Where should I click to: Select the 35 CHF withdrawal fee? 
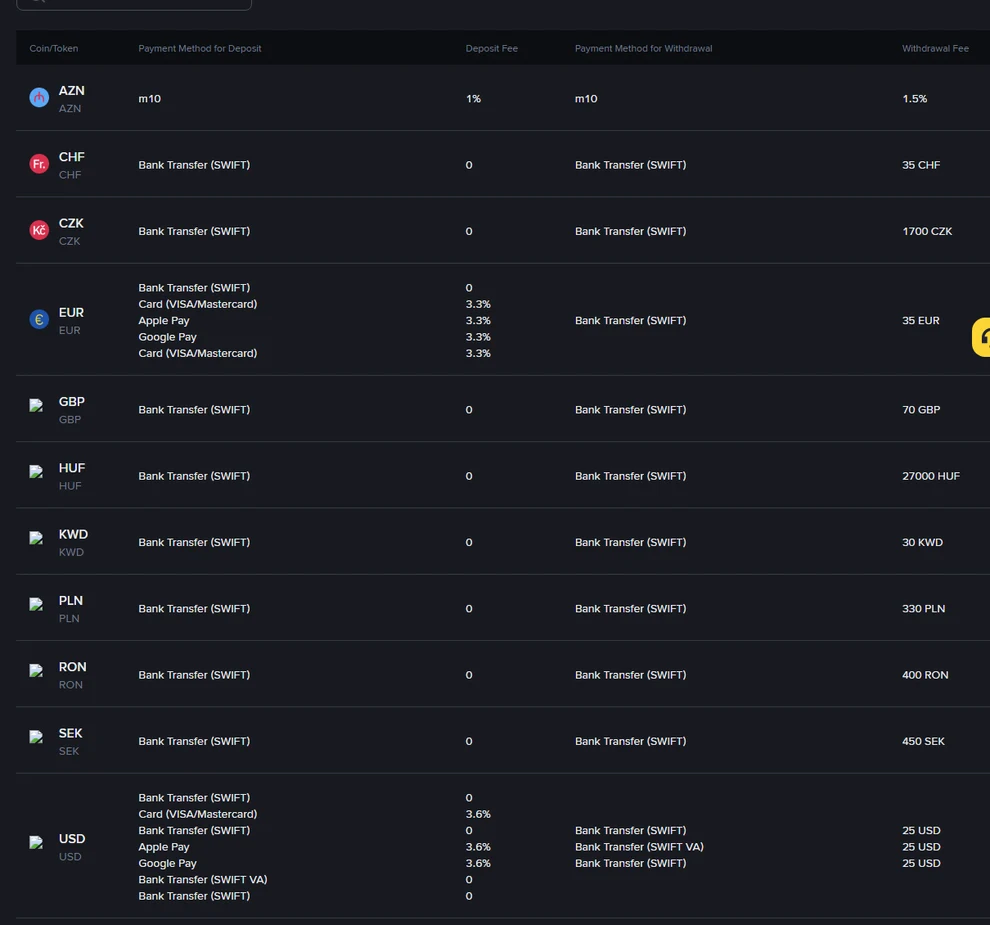[x=921, y=165]
